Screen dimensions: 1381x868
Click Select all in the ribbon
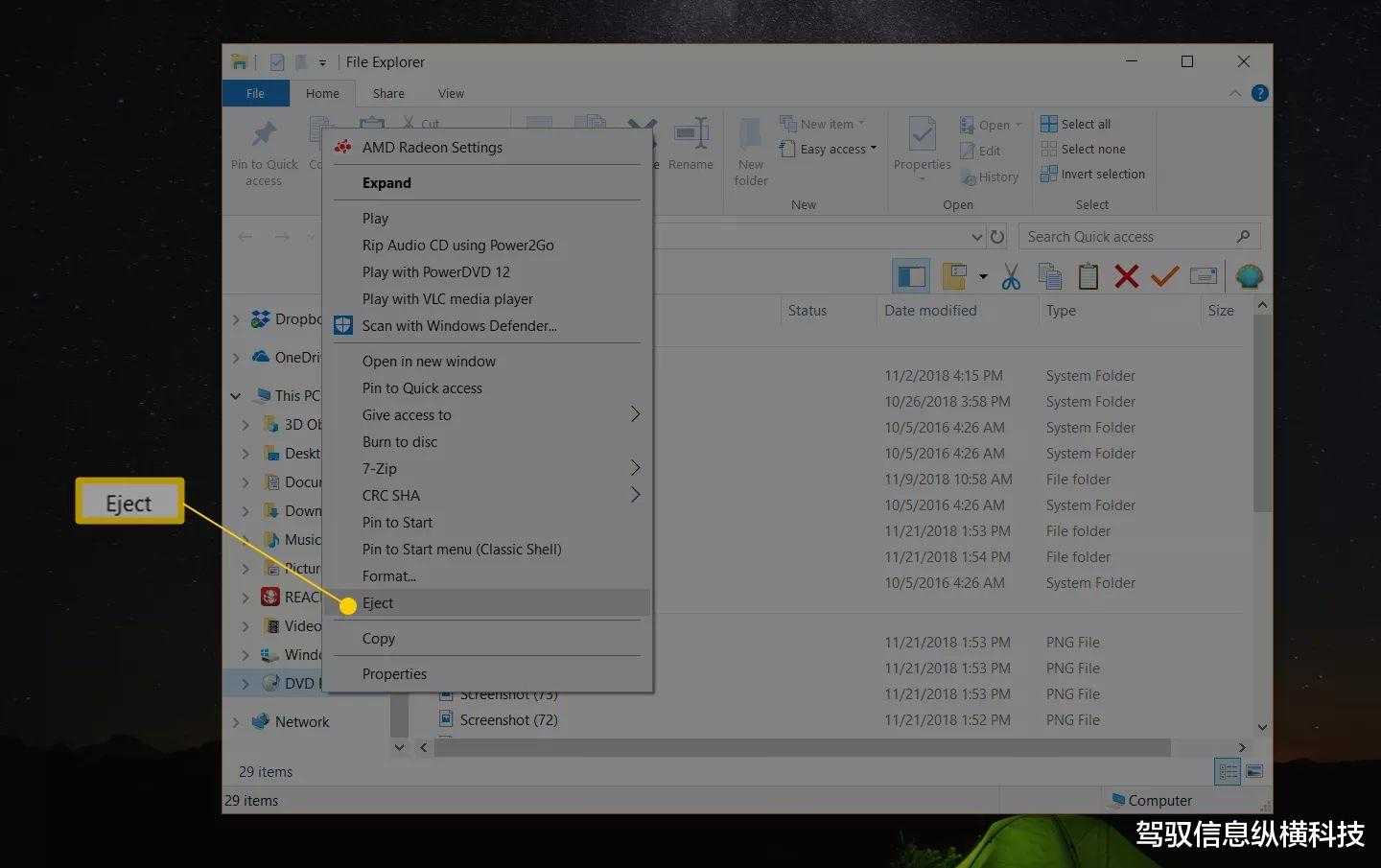(x=1076, y=124)
